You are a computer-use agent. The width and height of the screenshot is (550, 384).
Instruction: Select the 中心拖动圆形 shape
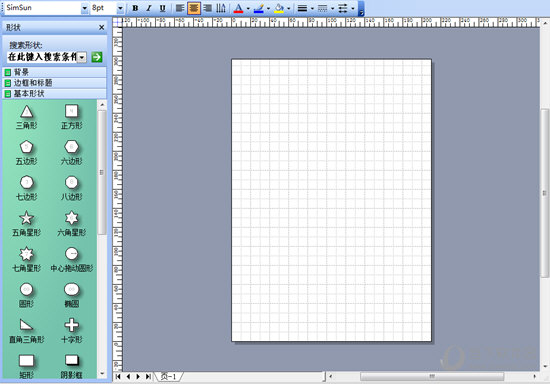click(x=72, y=260)
